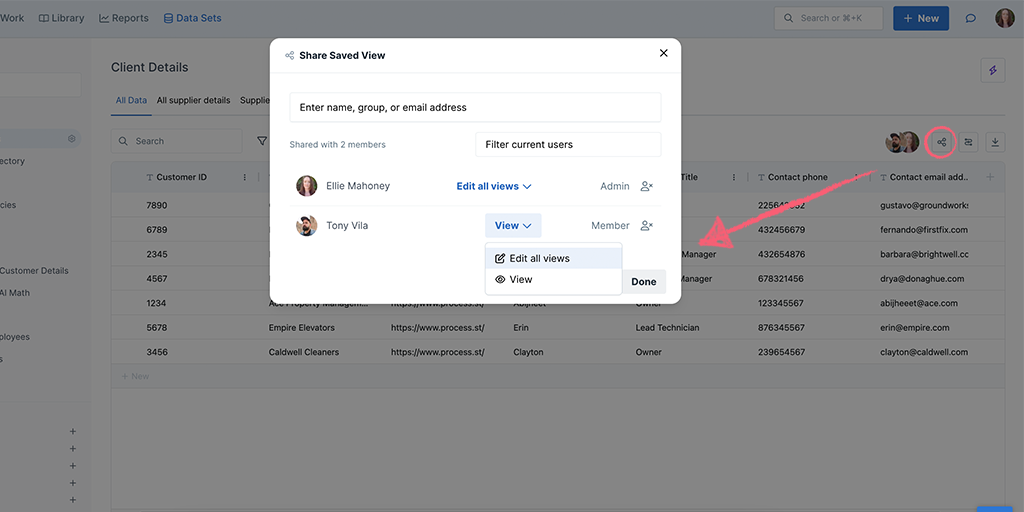This screenshot has height=512, width=1024.
Task: Open the view settings icon next to share
Action: point(968,142)
